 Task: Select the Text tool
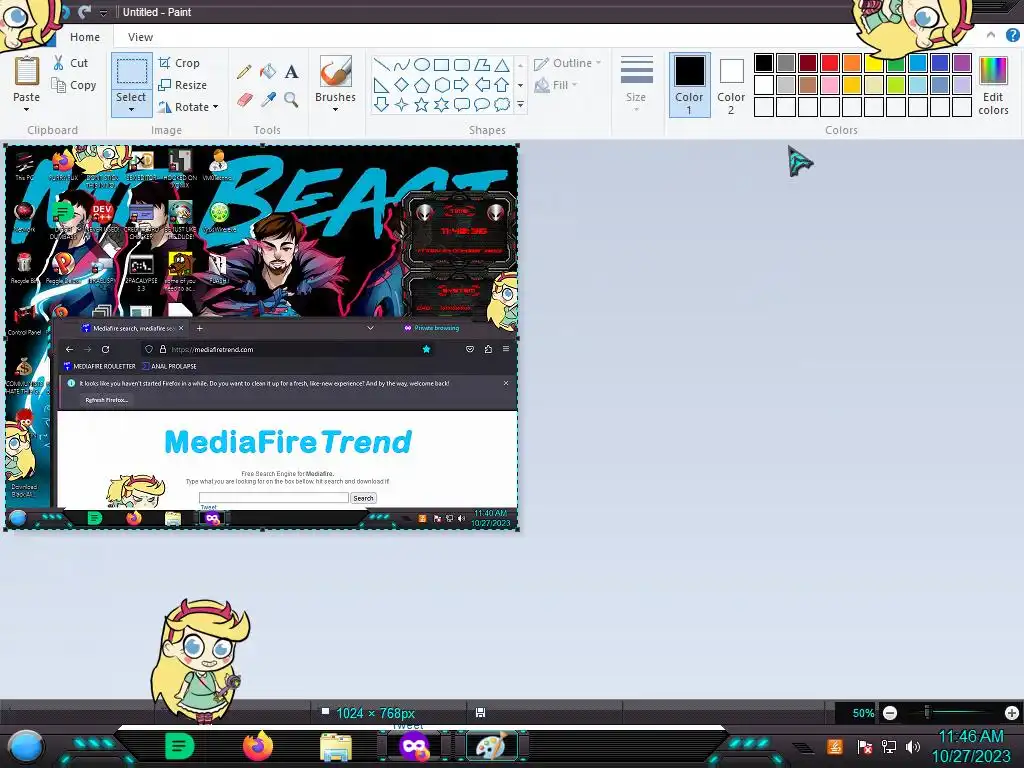[291, 72]
